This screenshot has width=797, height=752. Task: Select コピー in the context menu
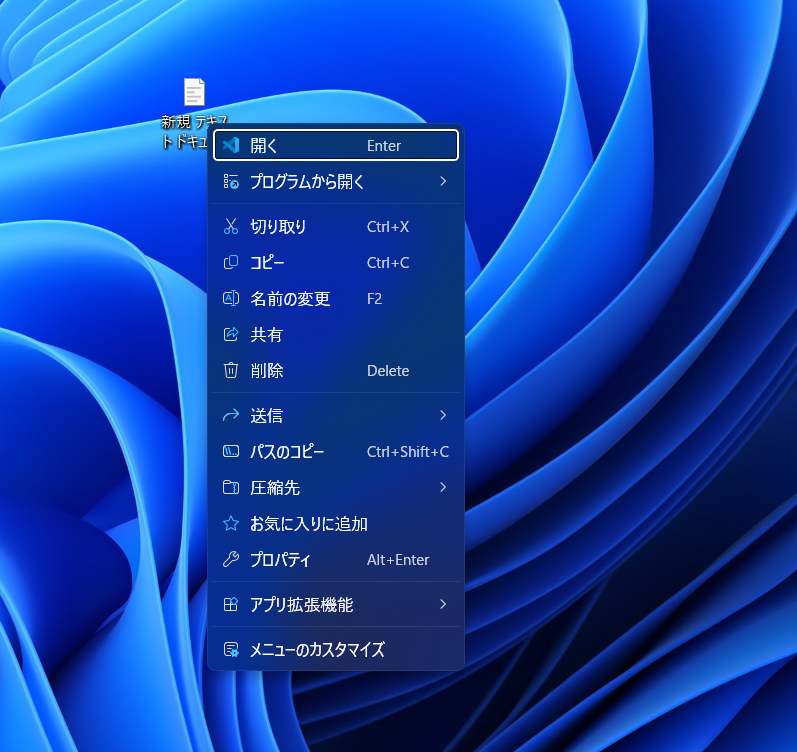(x=336, y=262)
